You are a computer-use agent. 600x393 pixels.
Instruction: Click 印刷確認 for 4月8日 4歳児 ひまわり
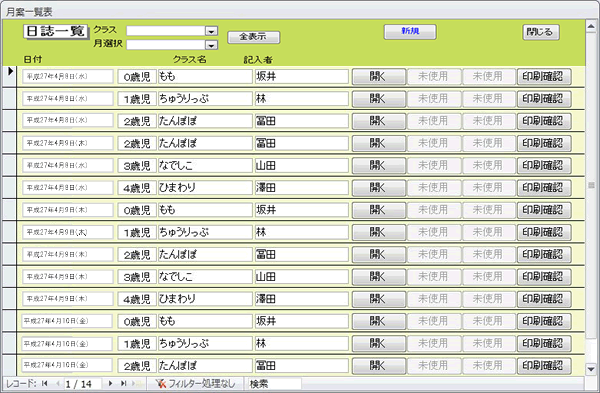(x=544, y=188)
